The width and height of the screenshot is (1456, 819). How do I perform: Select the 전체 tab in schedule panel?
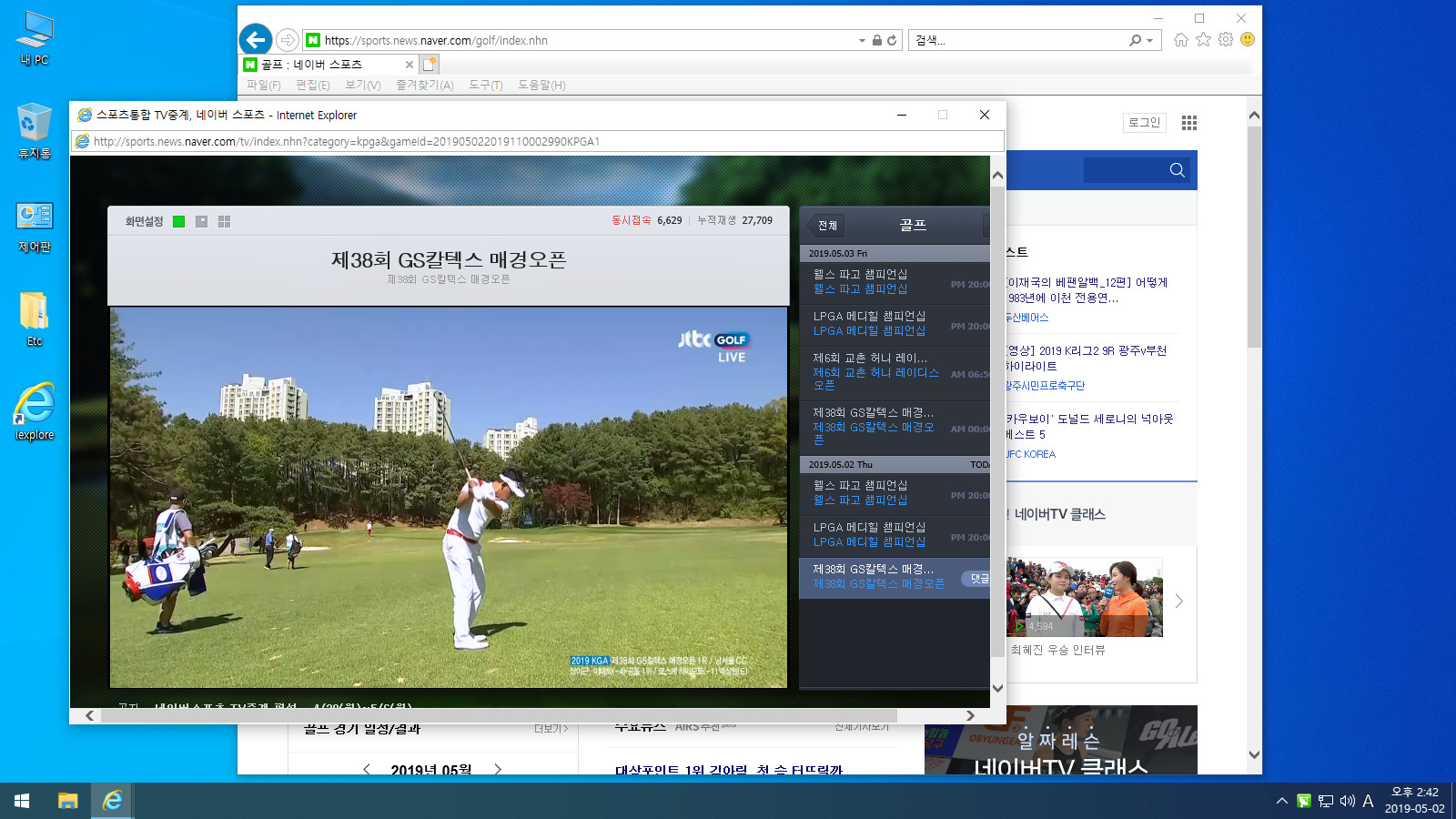coord(827,225)
